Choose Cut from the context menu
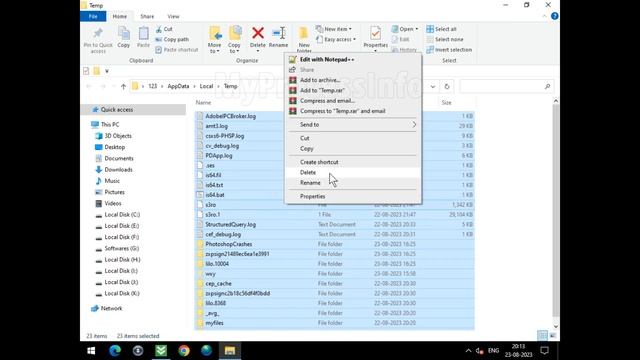 [353, 138]
